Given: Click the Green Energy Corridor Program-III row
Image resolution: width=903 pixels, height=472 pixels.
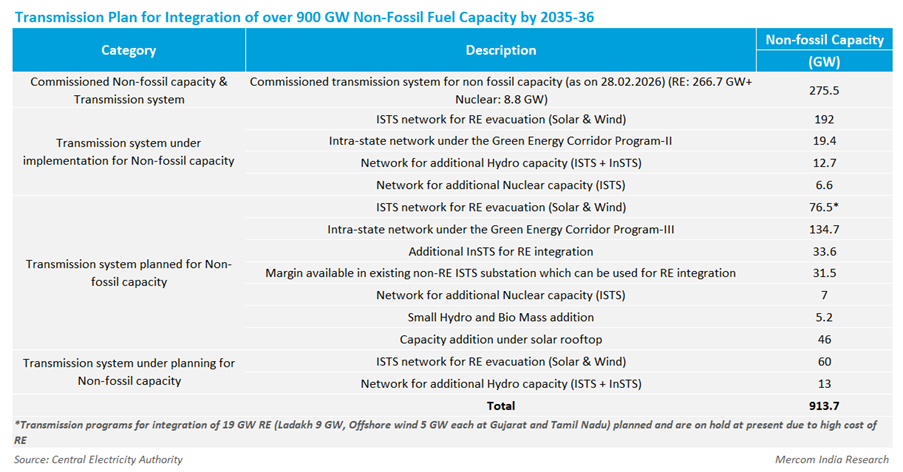Looking at the screenshot, I should click(x=500, y=229).
